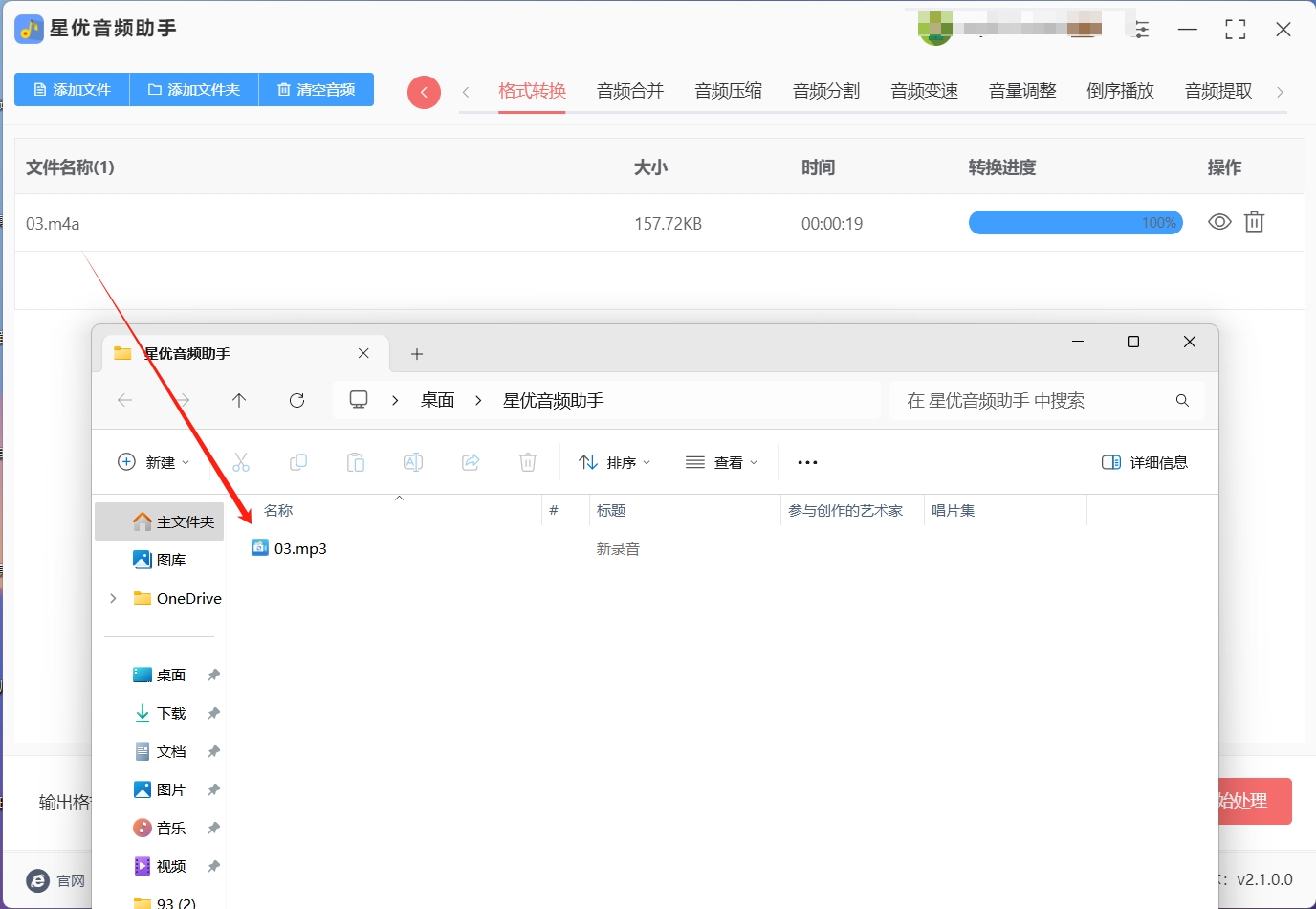
Task: Open the three-dots more options menu
Action: pyautogui.click(x=807, y=462)
